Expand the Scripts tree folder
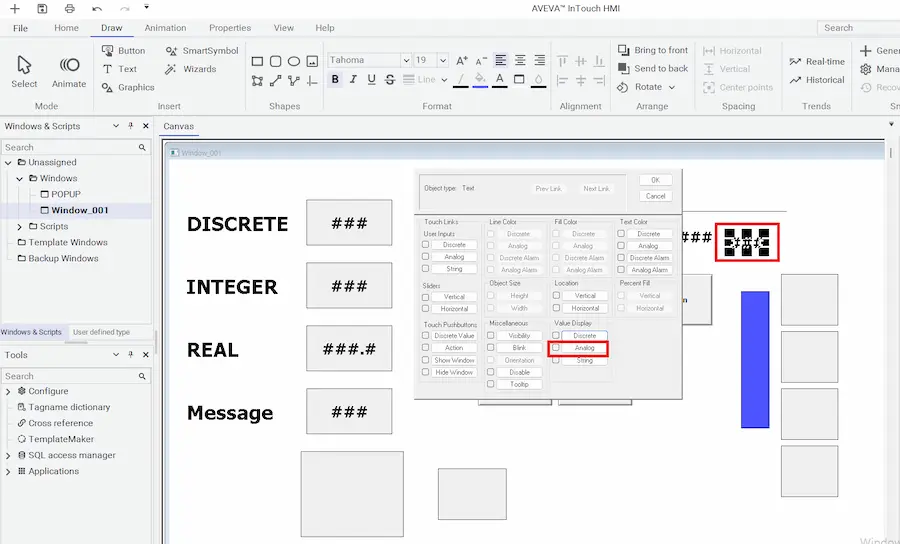 pyautogui.click(x=20, y=227)
